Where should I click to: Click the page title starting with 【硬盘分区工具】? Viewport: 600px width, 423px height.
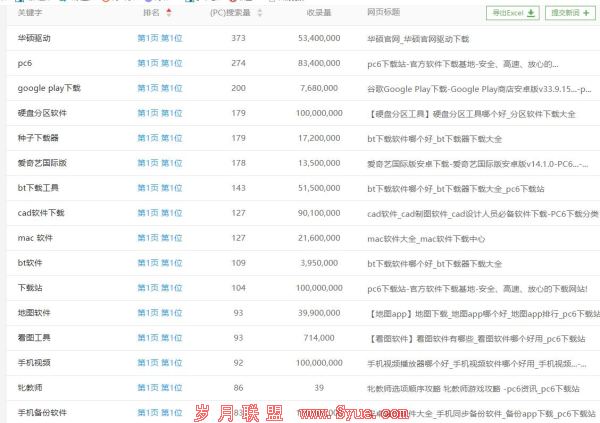tap(471, 114)
